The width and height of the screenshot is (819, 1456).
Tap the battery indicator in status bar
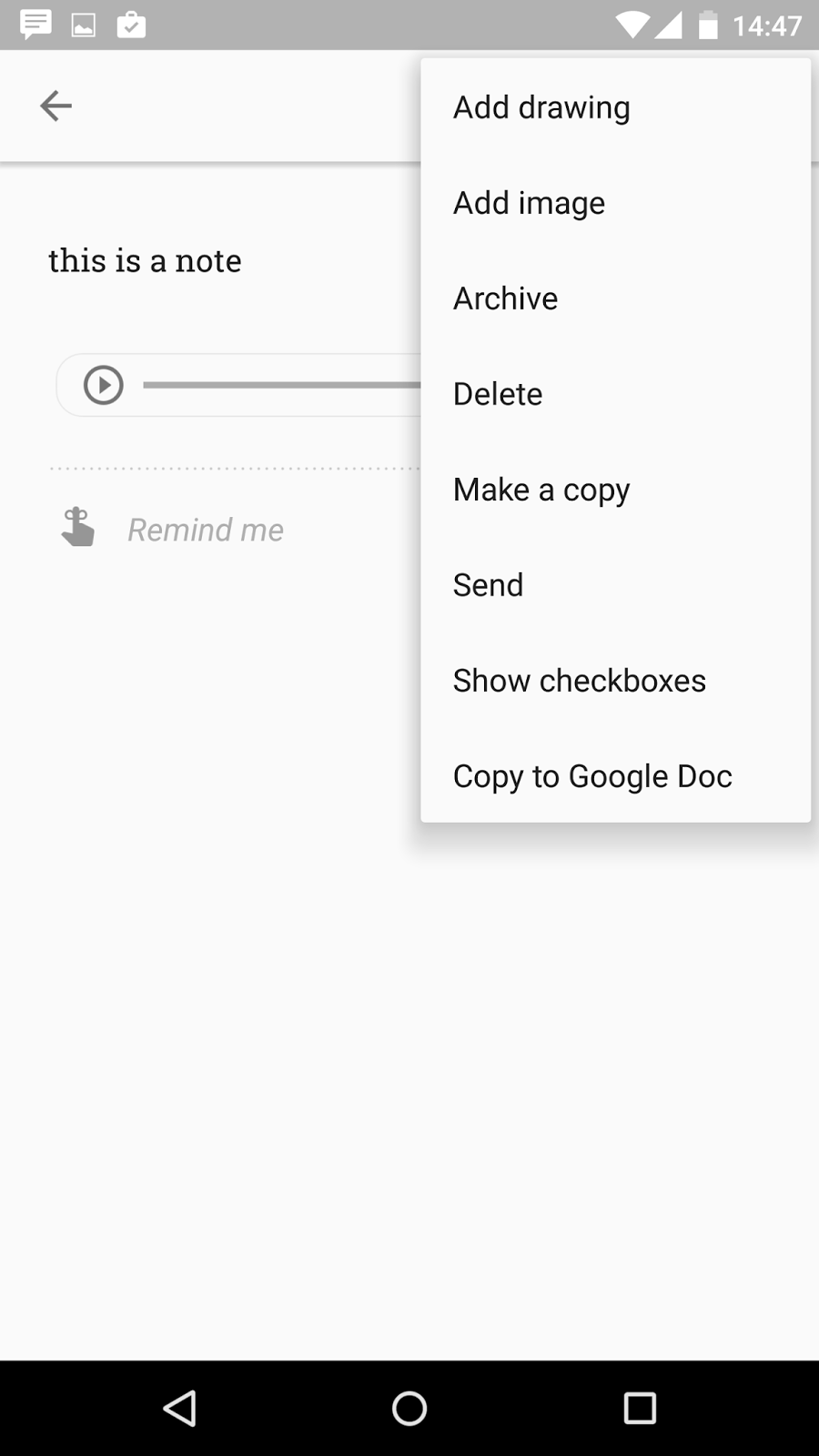click(709, 25)
